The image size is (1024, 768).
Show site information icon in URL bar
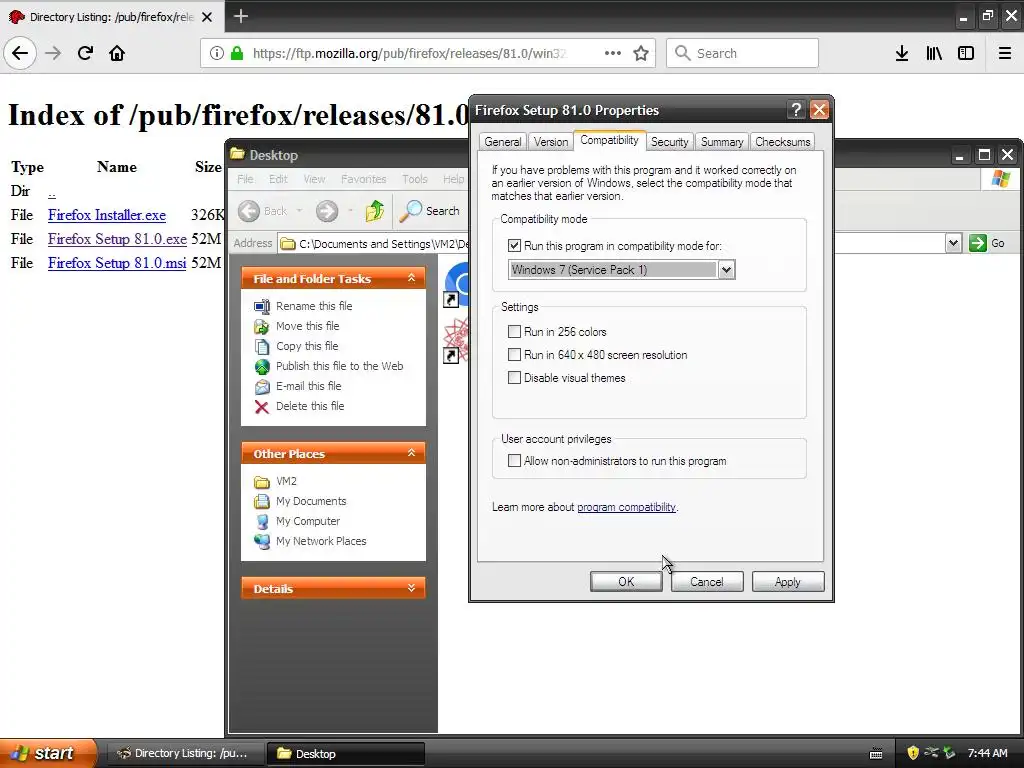216,53
